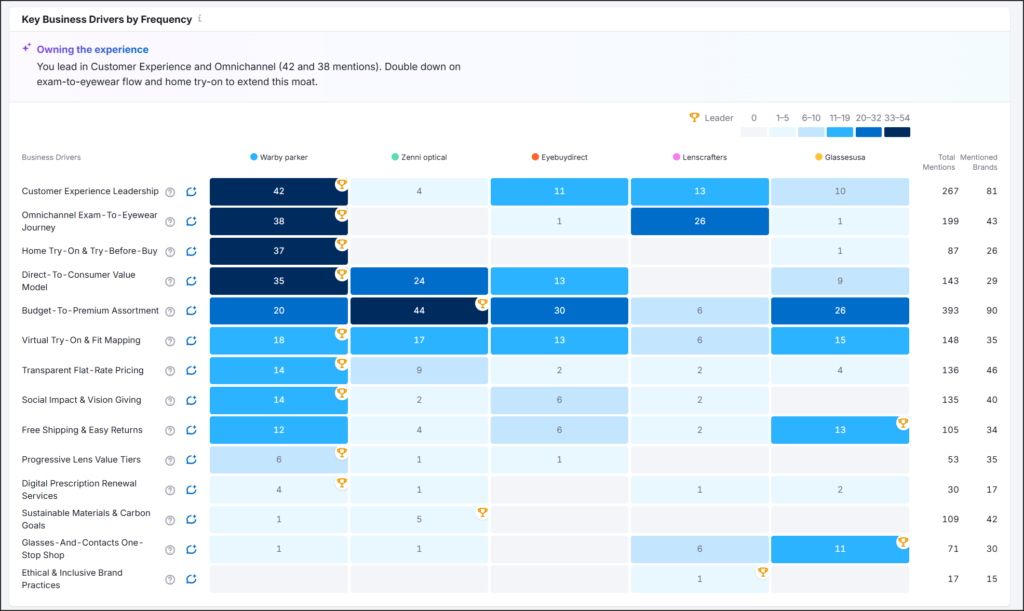Click the Progressive Lens Value Tiers label
The width and height of the screenshot is (1024, 611).
[x=81, y=460]
